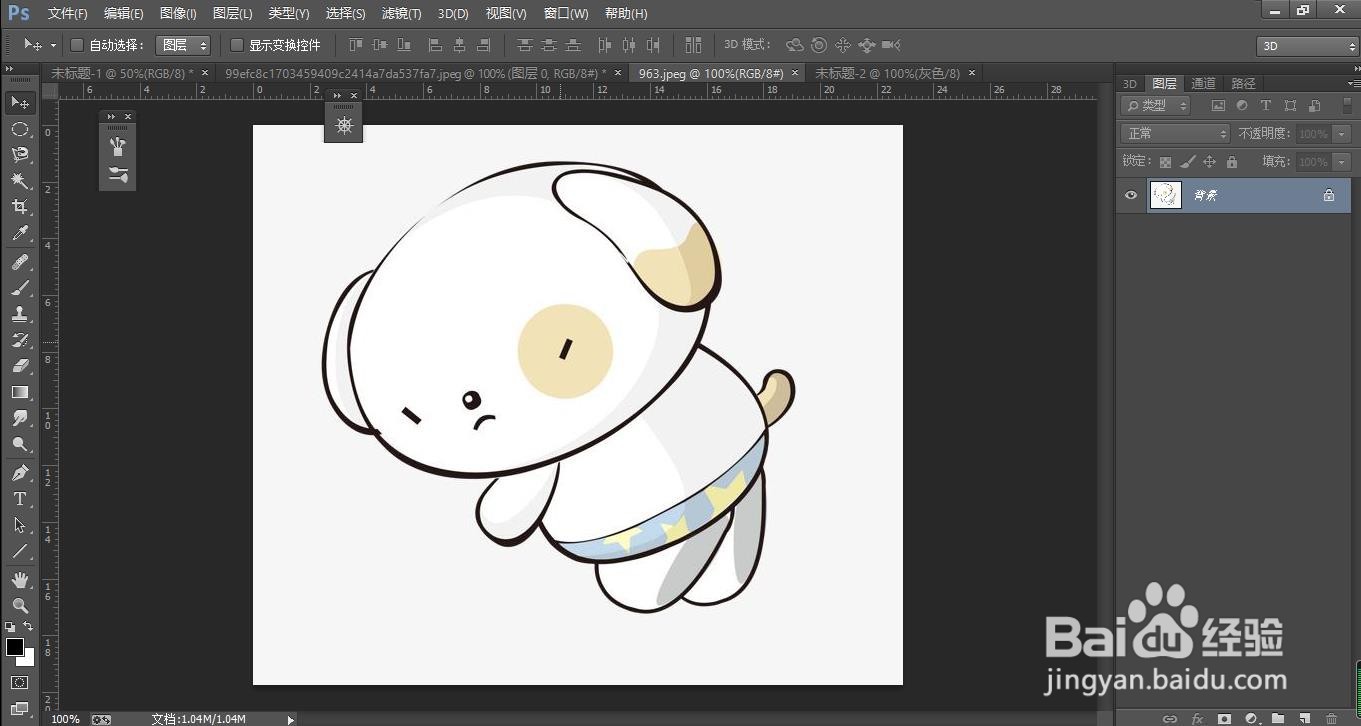Open the 滤镜(T) menu
This screenshot has width=1361, height=726.
coord(401,14)
